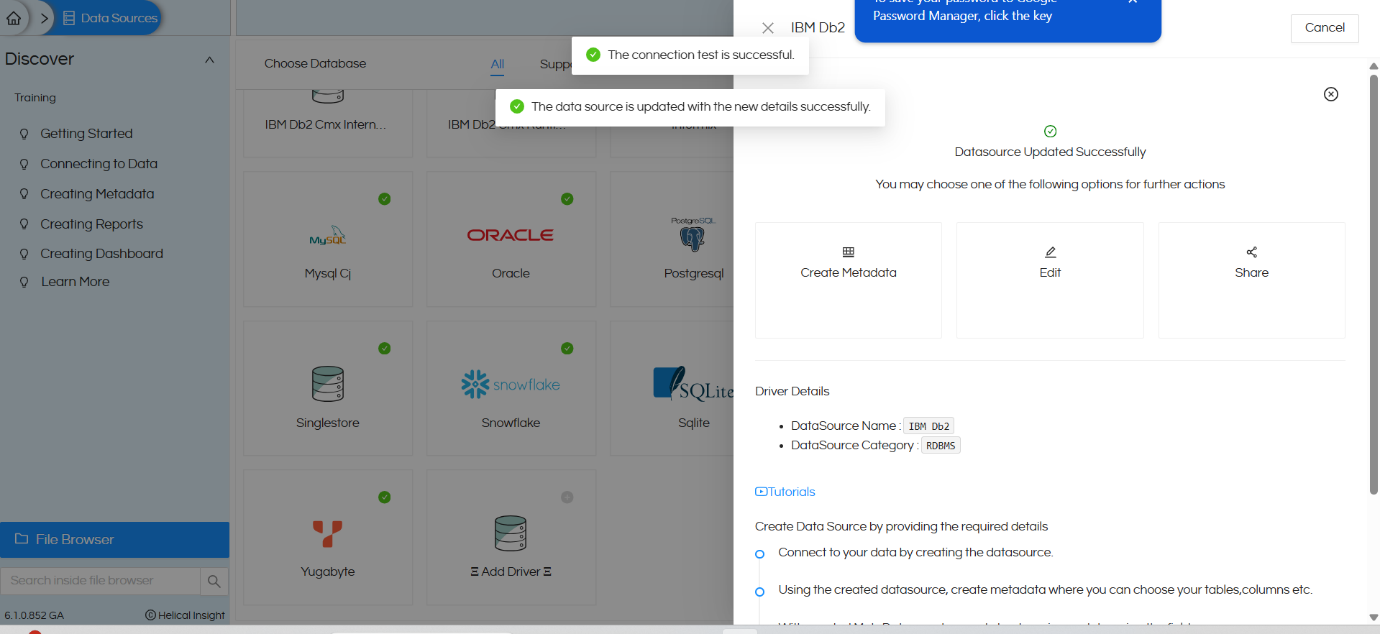Open the Tutorials link
Viewport: 1380px width, 634px height.
click(785, 491)
